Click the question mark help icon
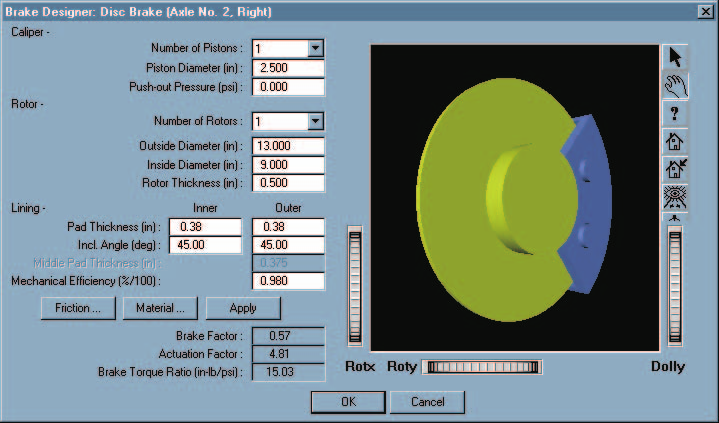Image resolution: width=719 pixels, height=423 pixels. click(675, 113)
